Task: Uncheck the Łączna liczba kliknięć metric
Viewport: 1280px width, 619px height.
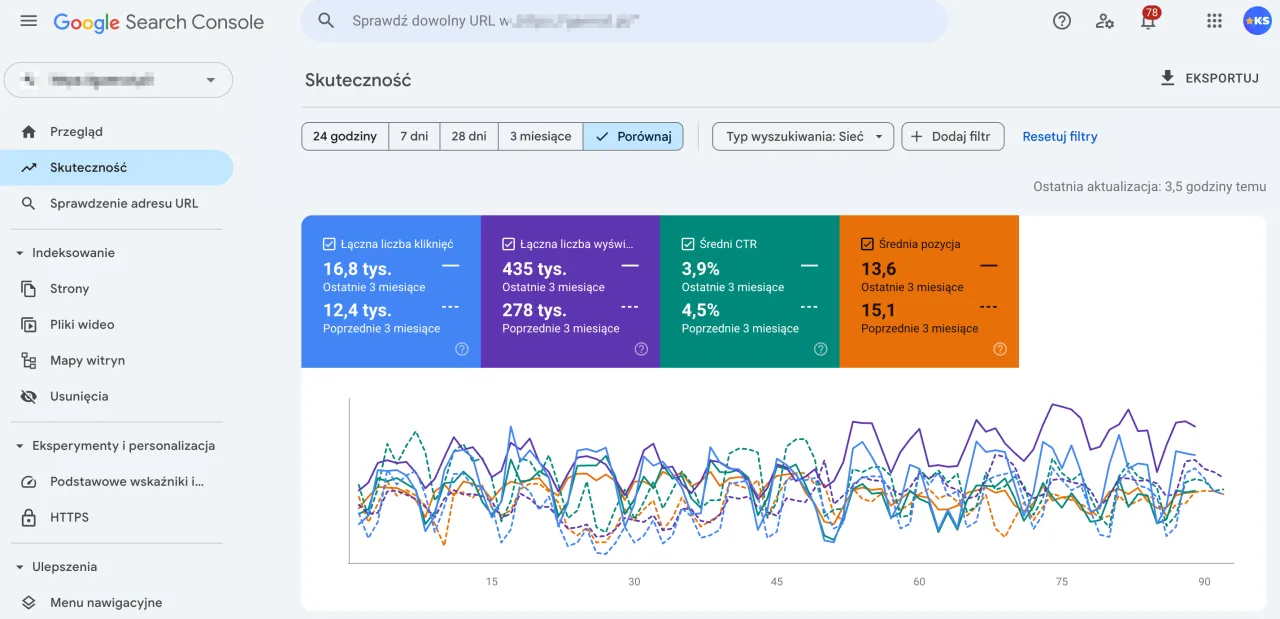Action: point(329,243)
